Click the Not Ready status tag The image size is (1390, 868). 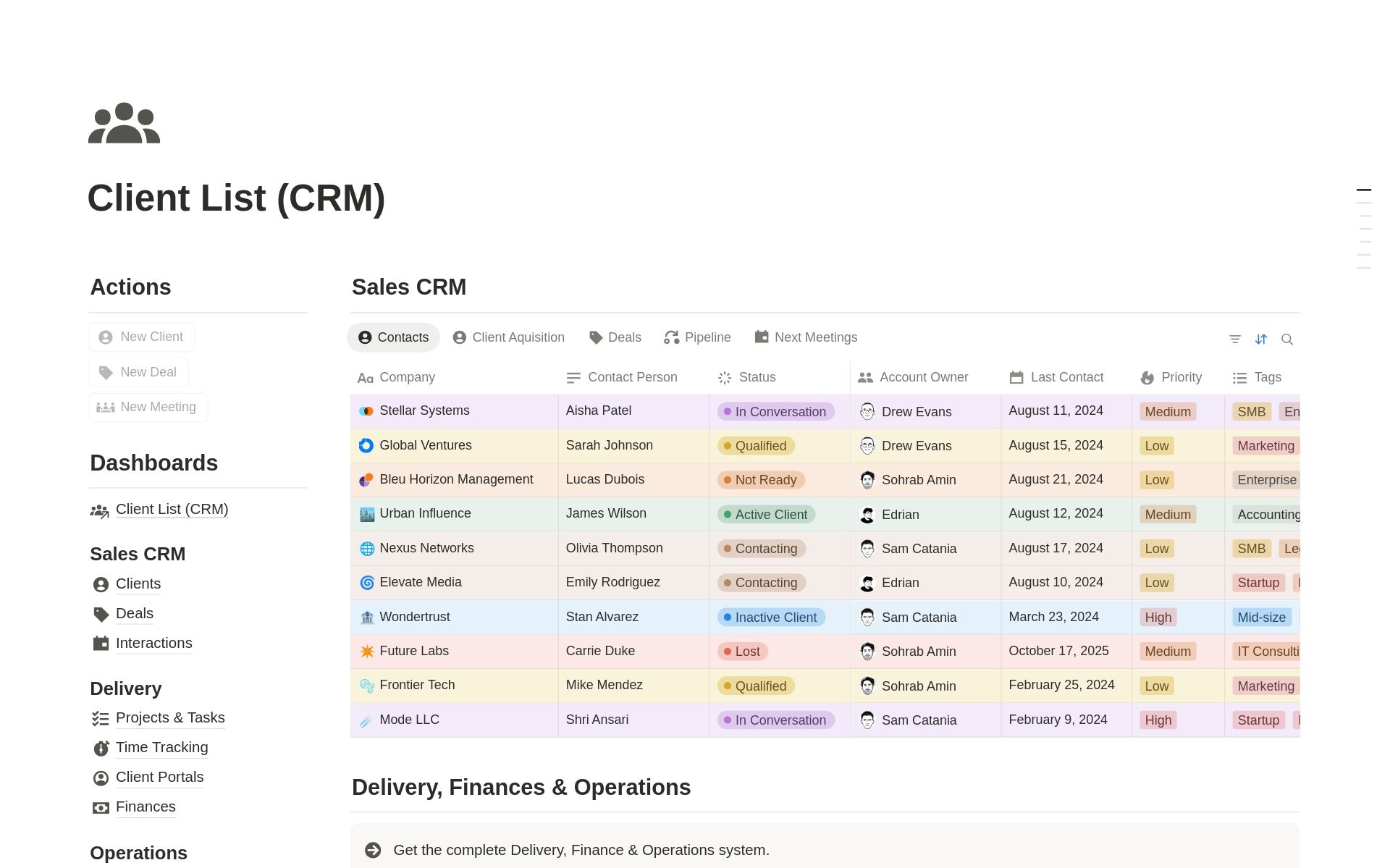pos(761,480)
